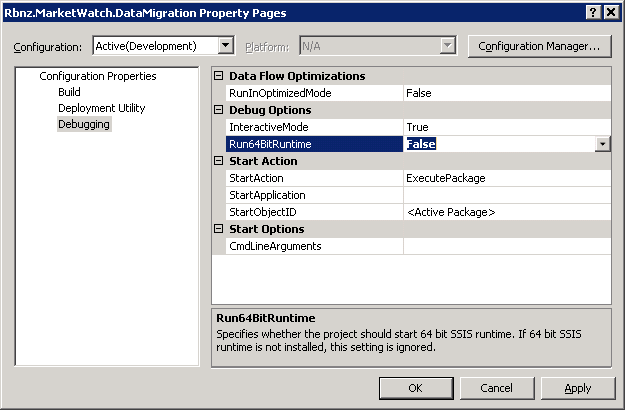This screenshot has height=410, width=625.
Task: Click the empty StartApplication value field
Action: click(507, 195)
